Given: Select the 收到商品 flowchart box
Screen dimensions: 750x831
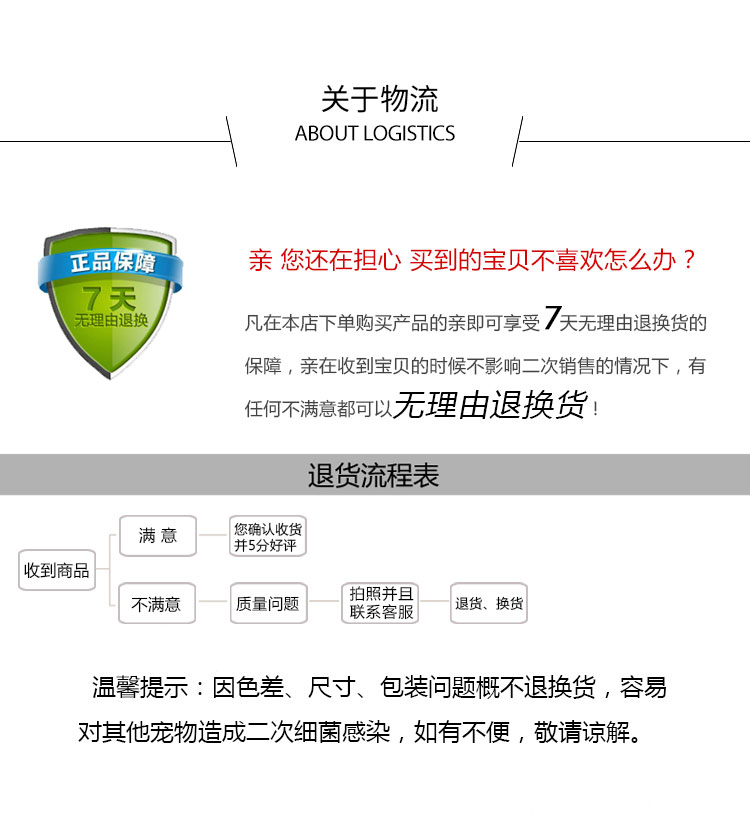Looking at the screenshot, I should (x=57, y=570).
